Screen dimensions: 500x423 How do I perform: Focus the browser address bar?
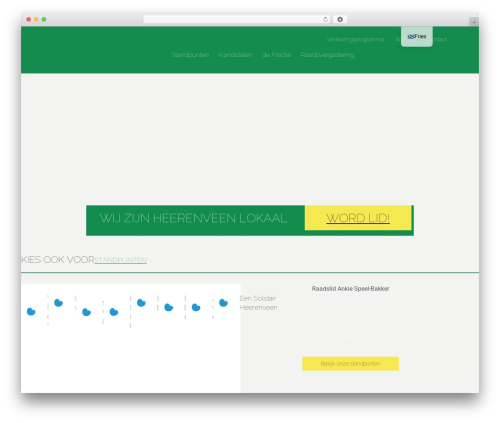(237, 19)
